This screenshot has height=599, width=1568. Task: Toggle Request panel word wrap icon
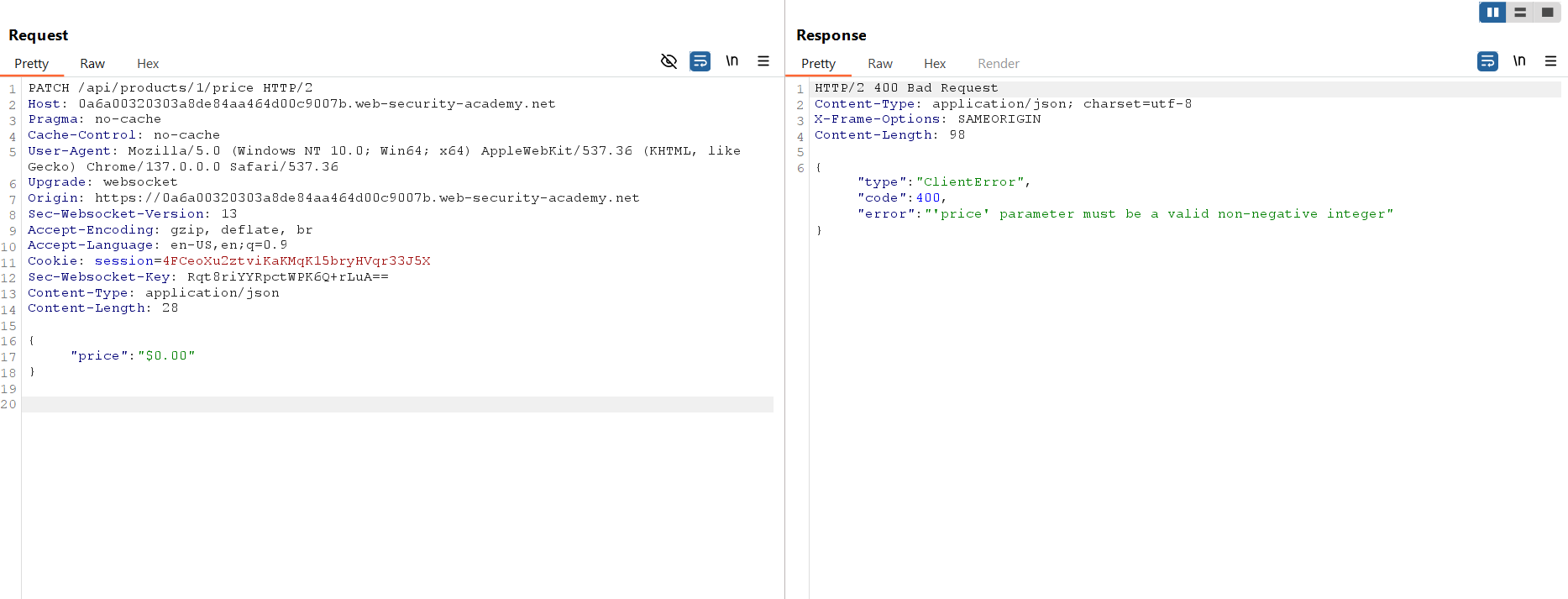click(700, 61)
